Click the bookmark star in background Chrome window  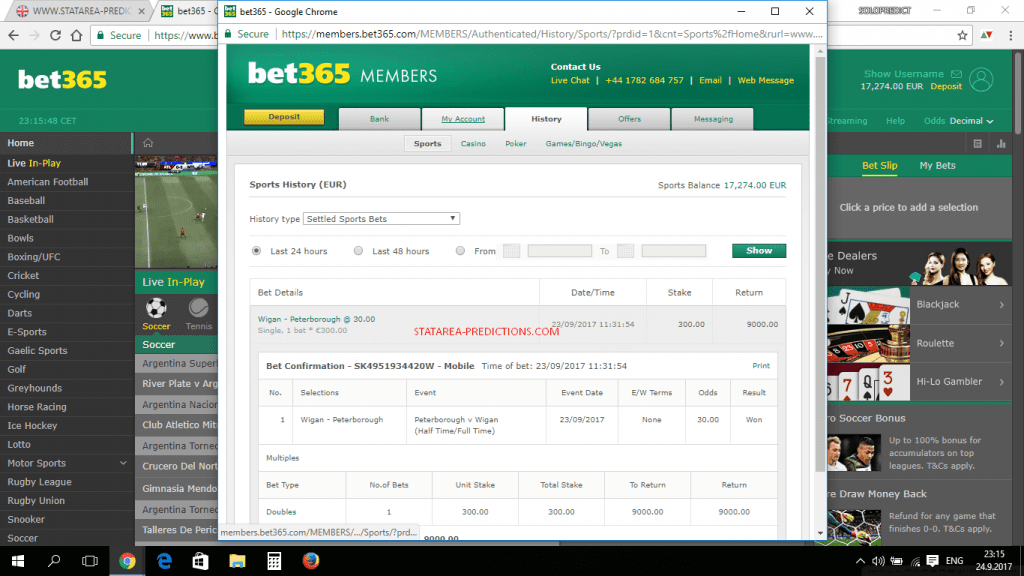tap(962, 35)
